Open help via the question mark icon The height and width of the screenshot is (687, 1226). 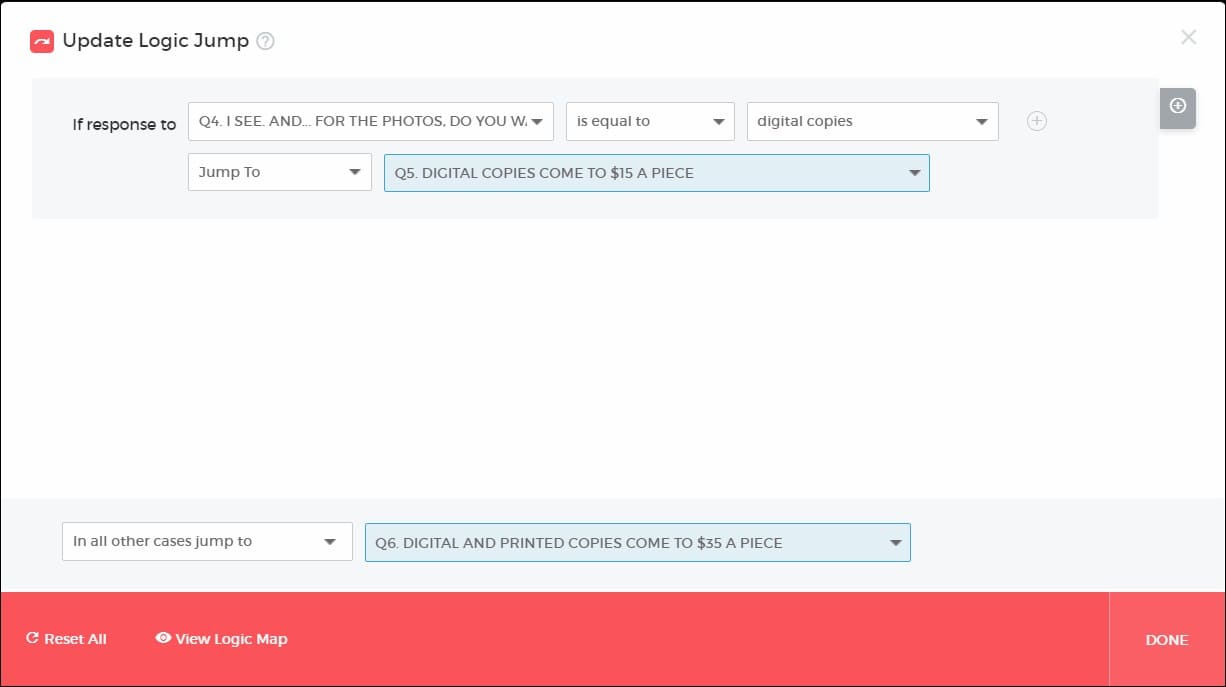click(x=265, y=41)
